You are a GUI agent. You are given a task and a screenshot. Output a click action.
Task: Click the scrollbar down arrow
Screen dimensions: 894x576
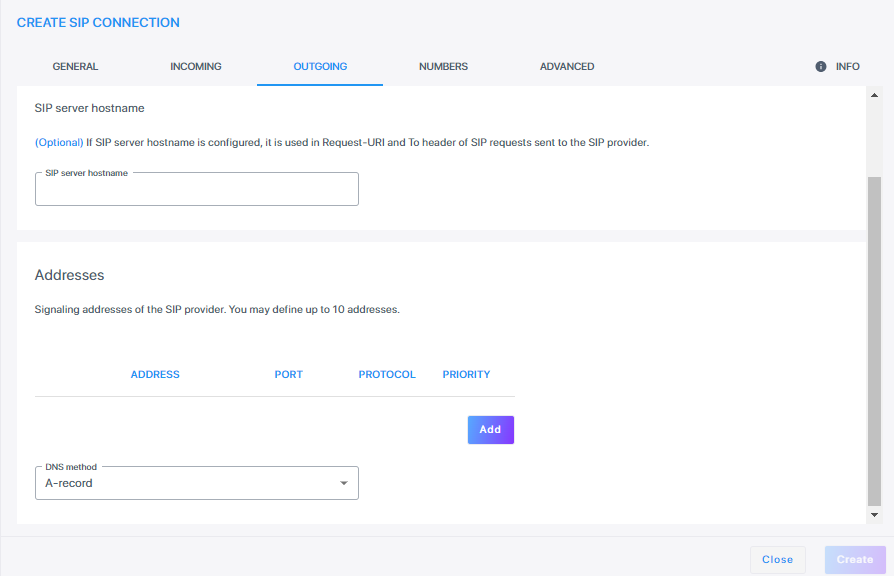coord(874,515)
